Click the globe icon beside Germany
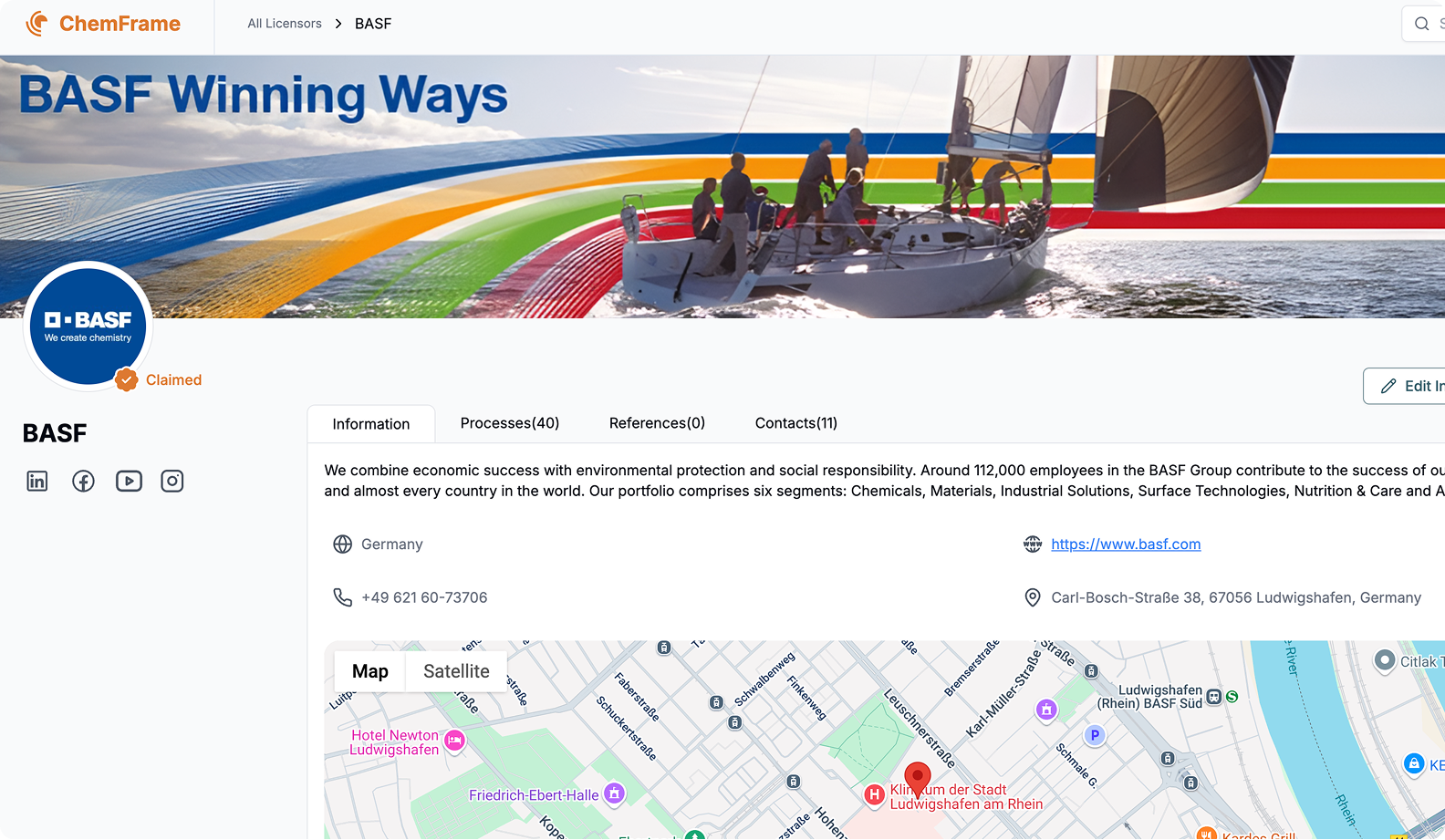 343,544
